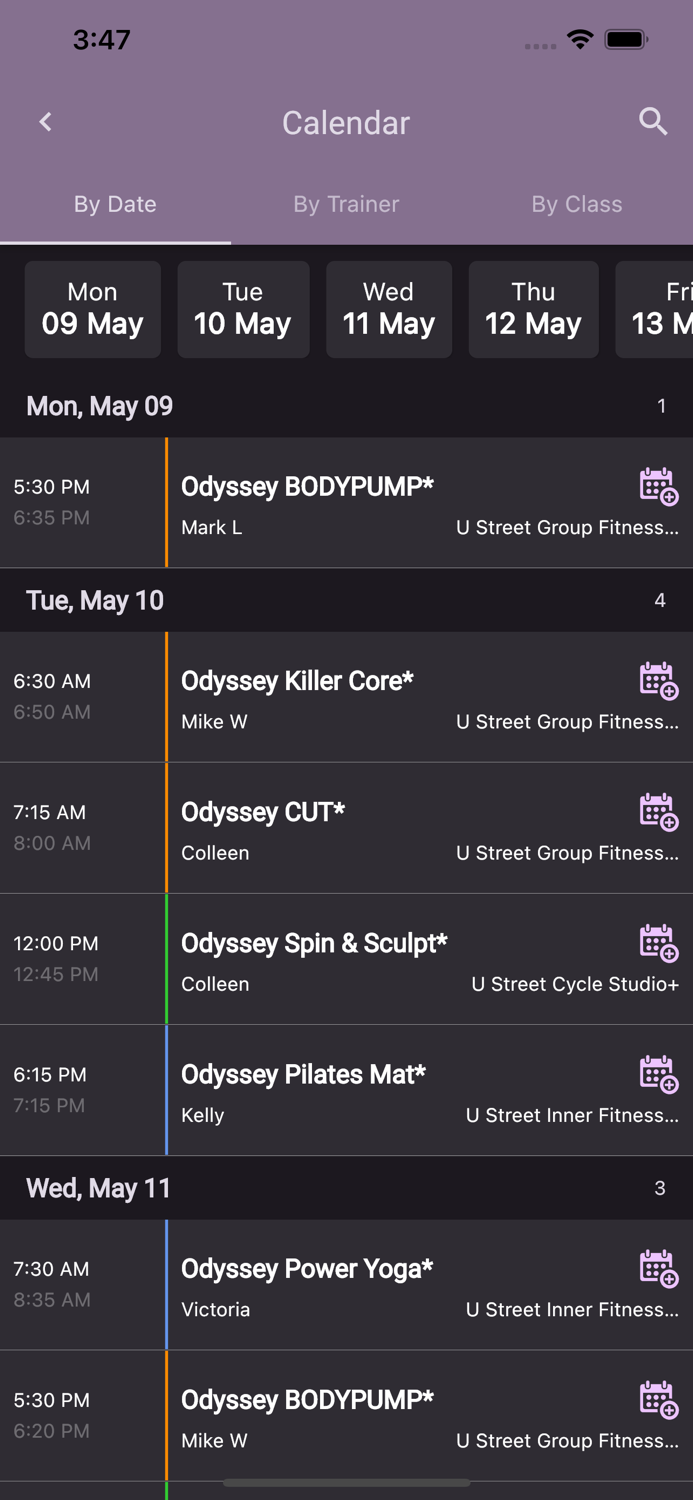
Task: Add Odyssey CUT with Colleen to calendar
Action: [x=657, y=812]
